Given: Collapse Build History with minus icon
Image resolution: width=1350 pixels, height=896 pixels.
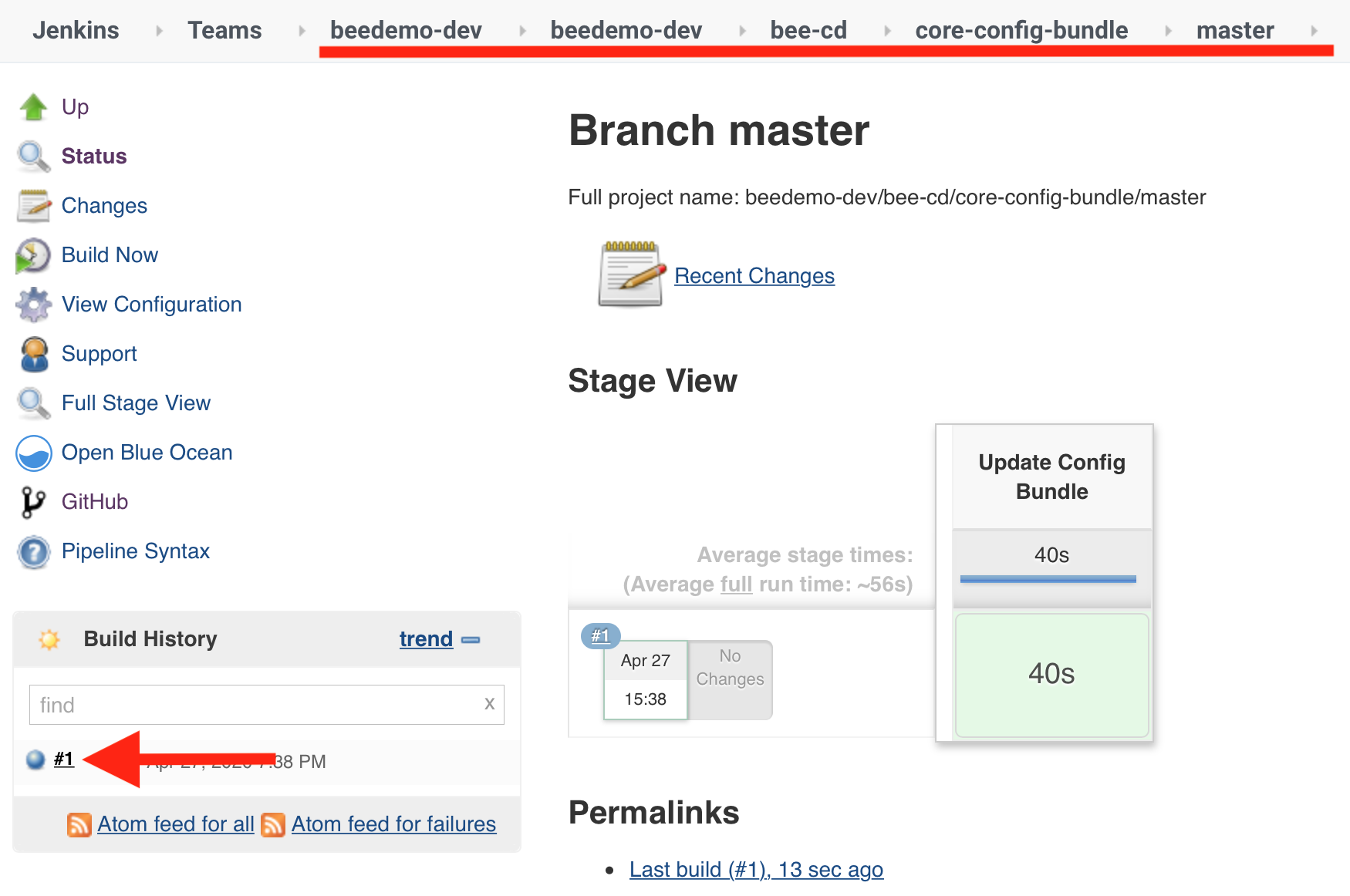Looking at the screenshot, I should [x=471, y=639].
